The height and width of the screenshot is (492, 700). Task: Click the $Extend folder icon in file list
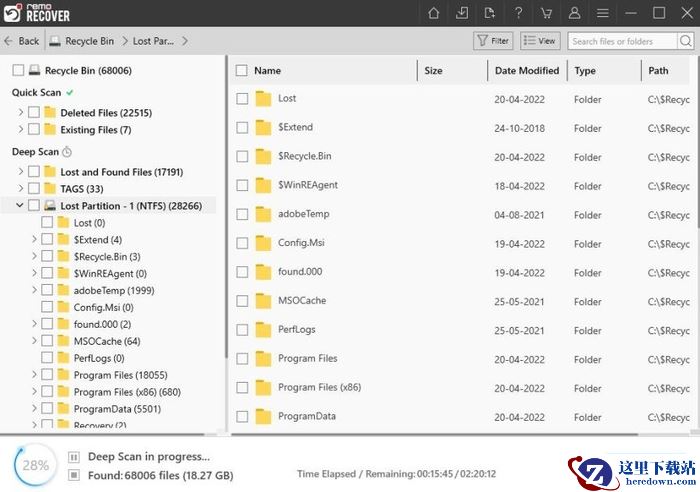pos(263,128)
